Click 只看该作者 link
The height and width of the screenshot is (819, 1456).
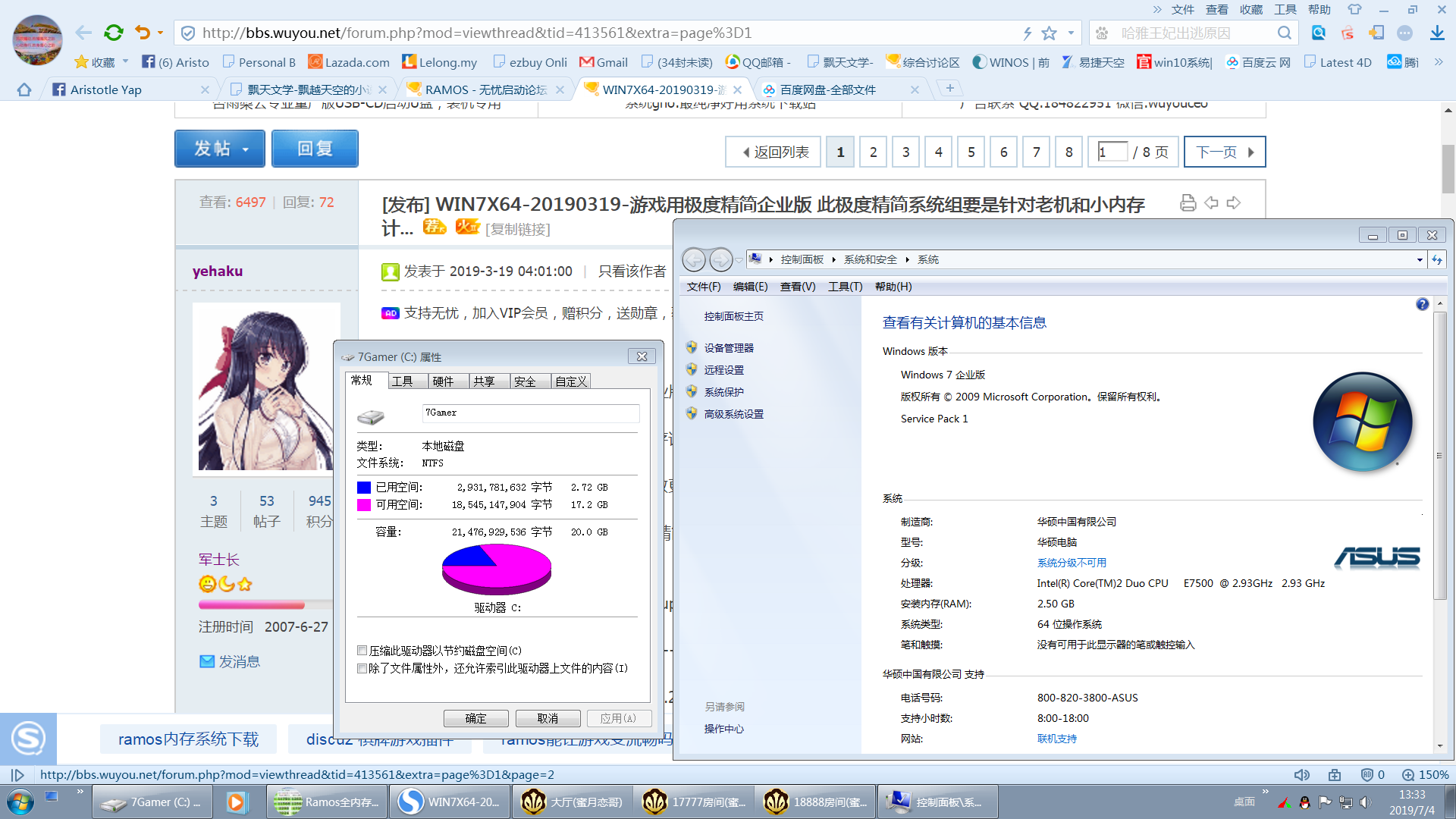click(x=632, y=271)
